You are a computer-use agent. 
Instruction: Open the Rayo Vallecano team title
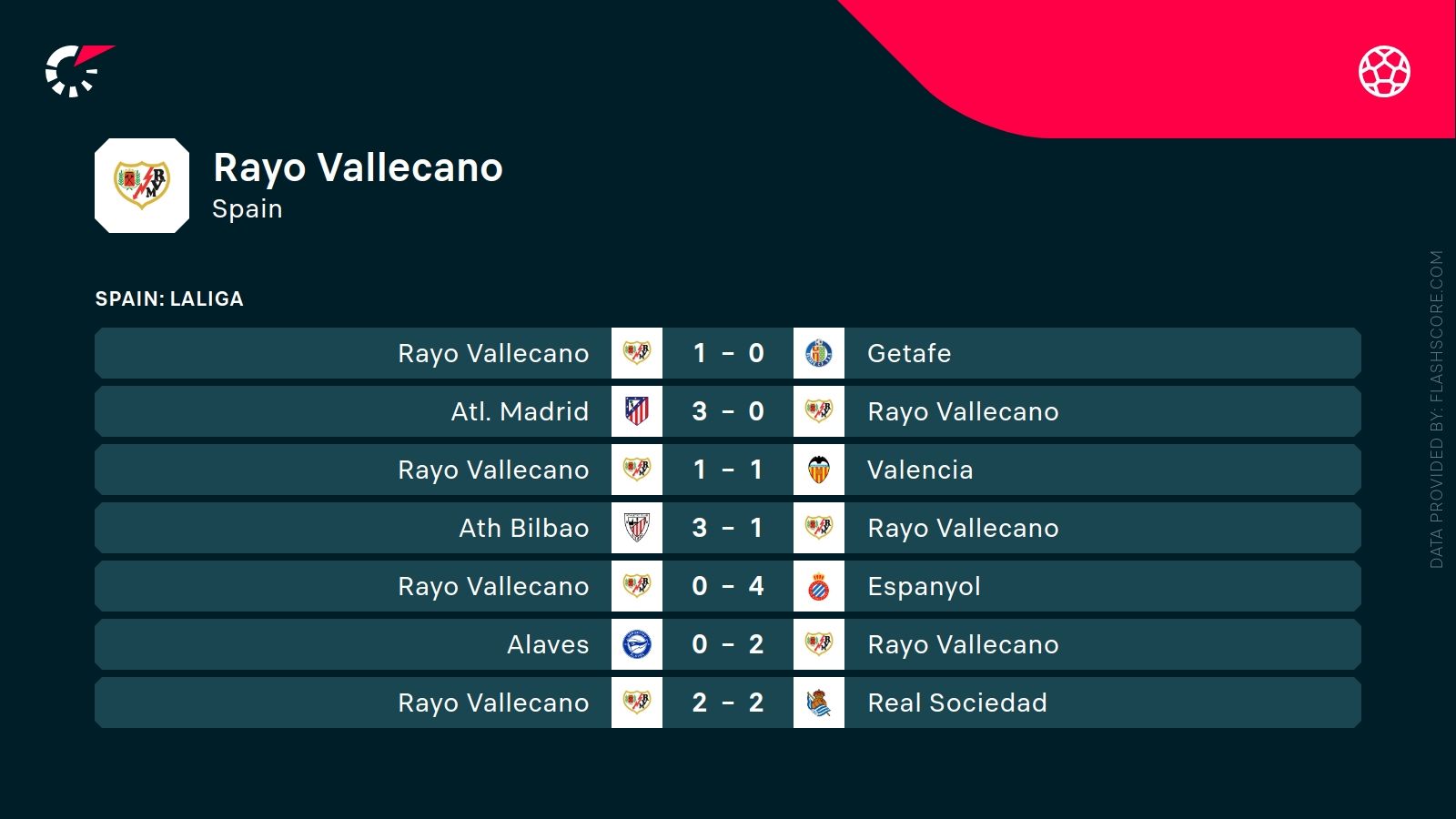[x=358, y=167]
